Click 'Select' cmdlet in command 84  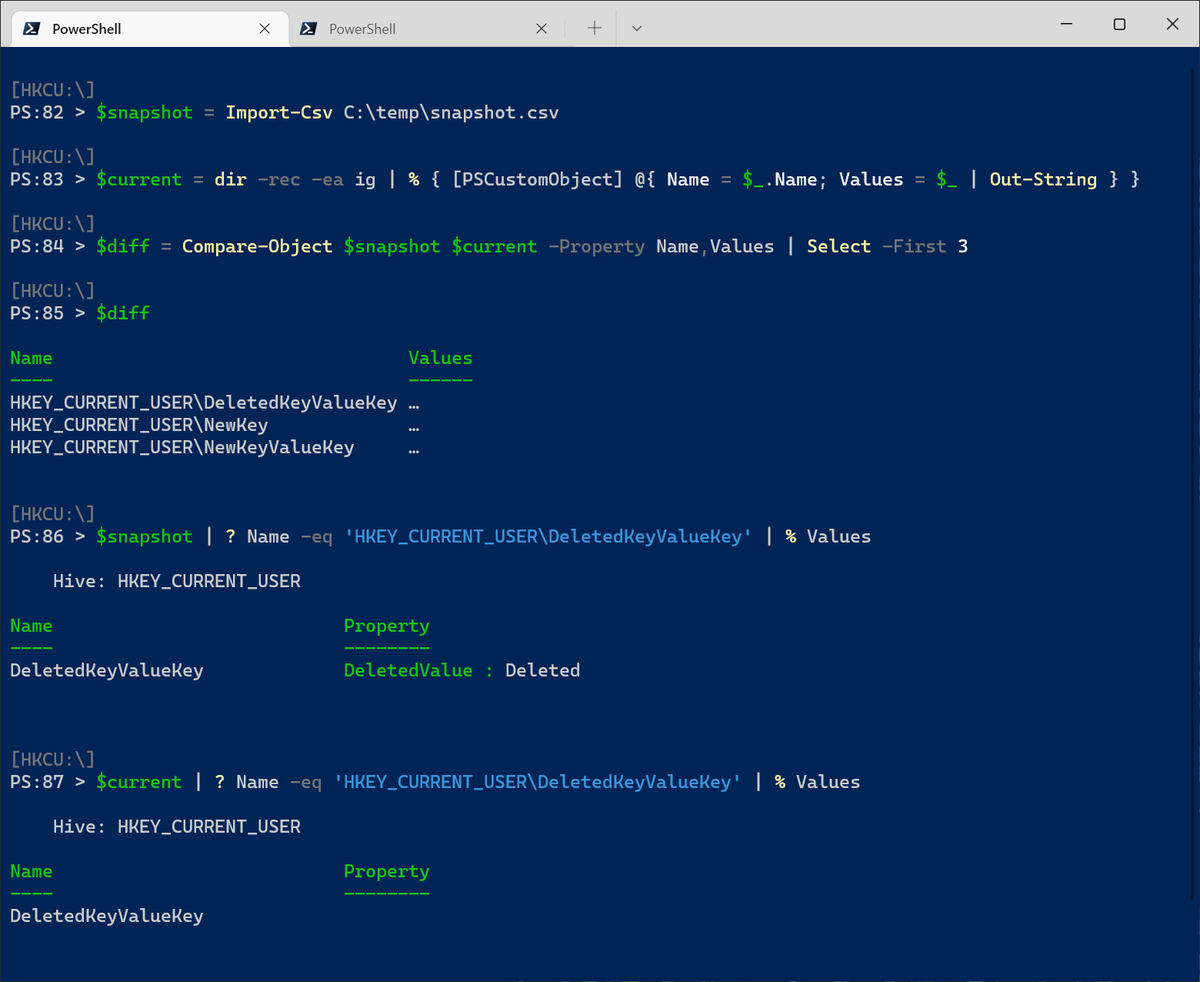(x=839, y=246)
